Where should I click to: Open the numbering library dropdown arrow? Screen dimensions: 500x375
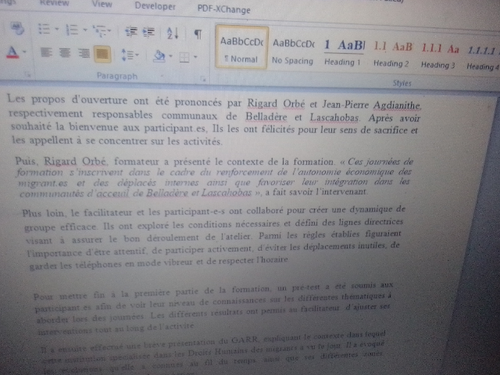tap(85, 30)
